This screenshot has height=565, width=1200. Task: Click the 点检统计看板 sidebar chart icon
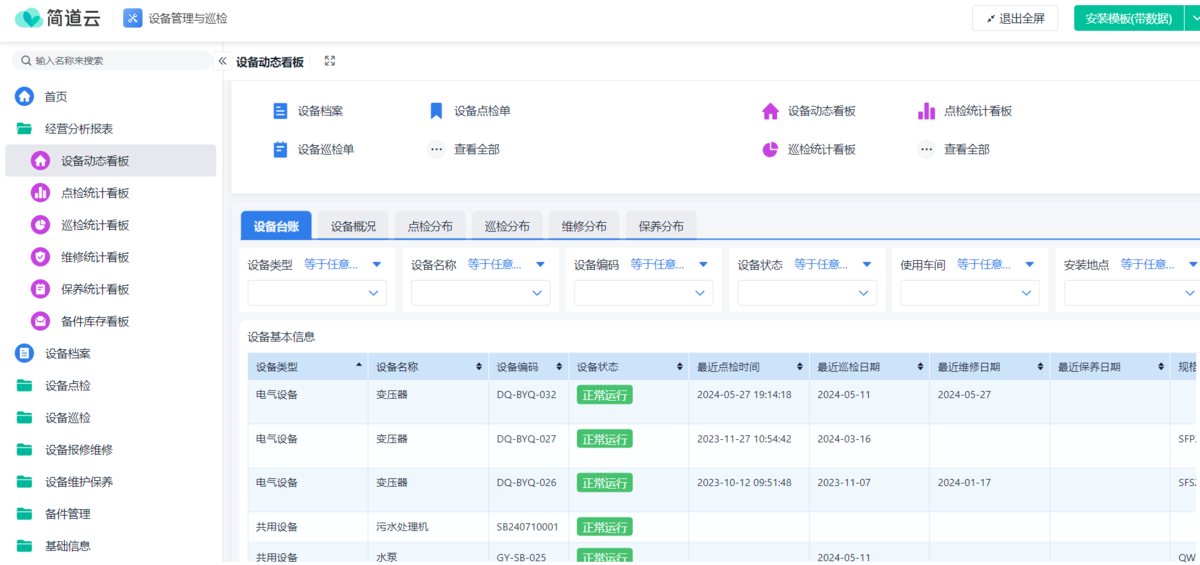(40, 193)
